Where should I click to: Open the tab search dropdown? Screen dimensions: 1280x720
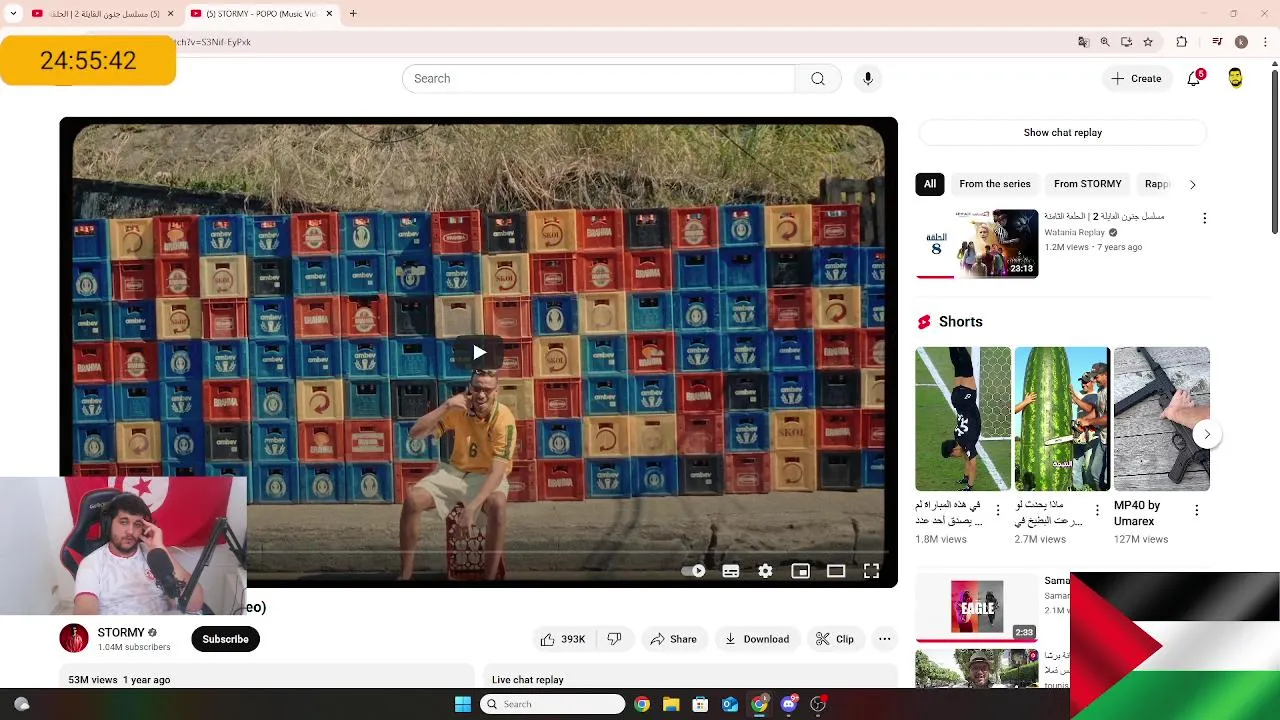click(13, 14)
